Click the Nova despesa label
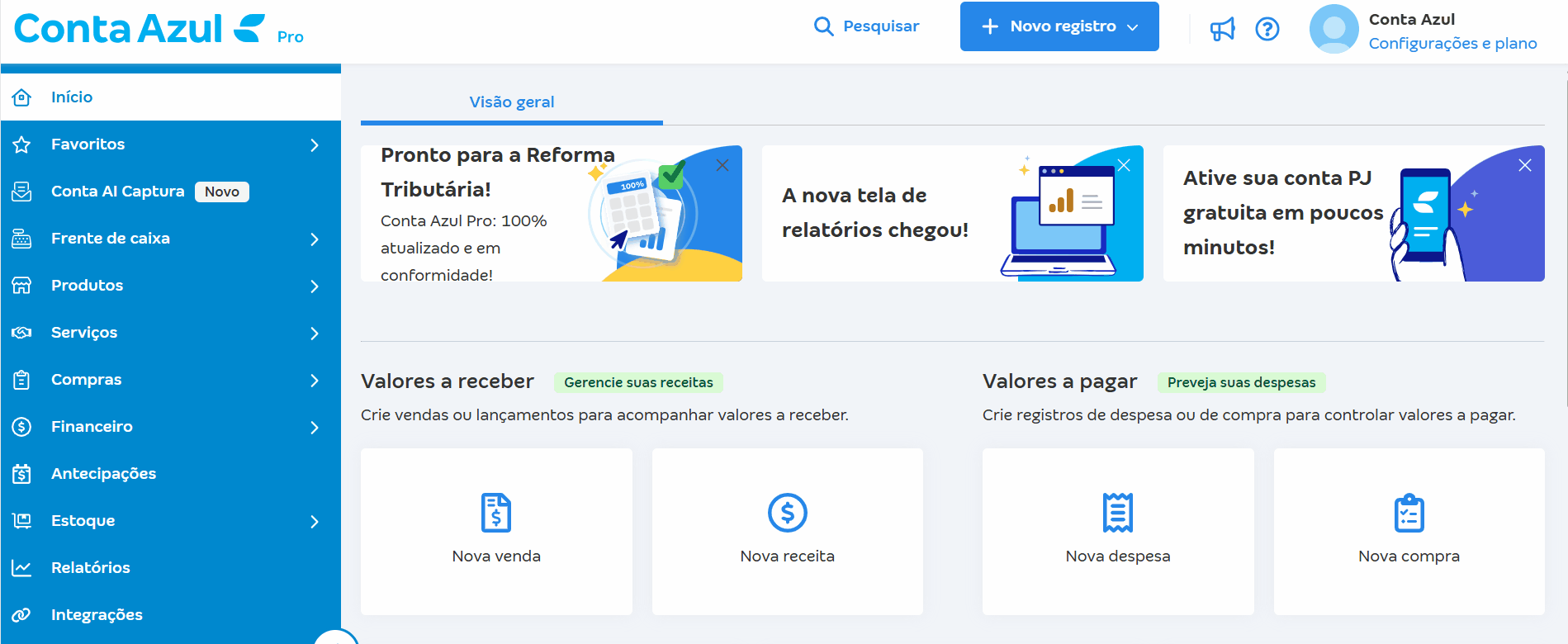Screen dimensions: 1568x644 tap(1118, 556)
